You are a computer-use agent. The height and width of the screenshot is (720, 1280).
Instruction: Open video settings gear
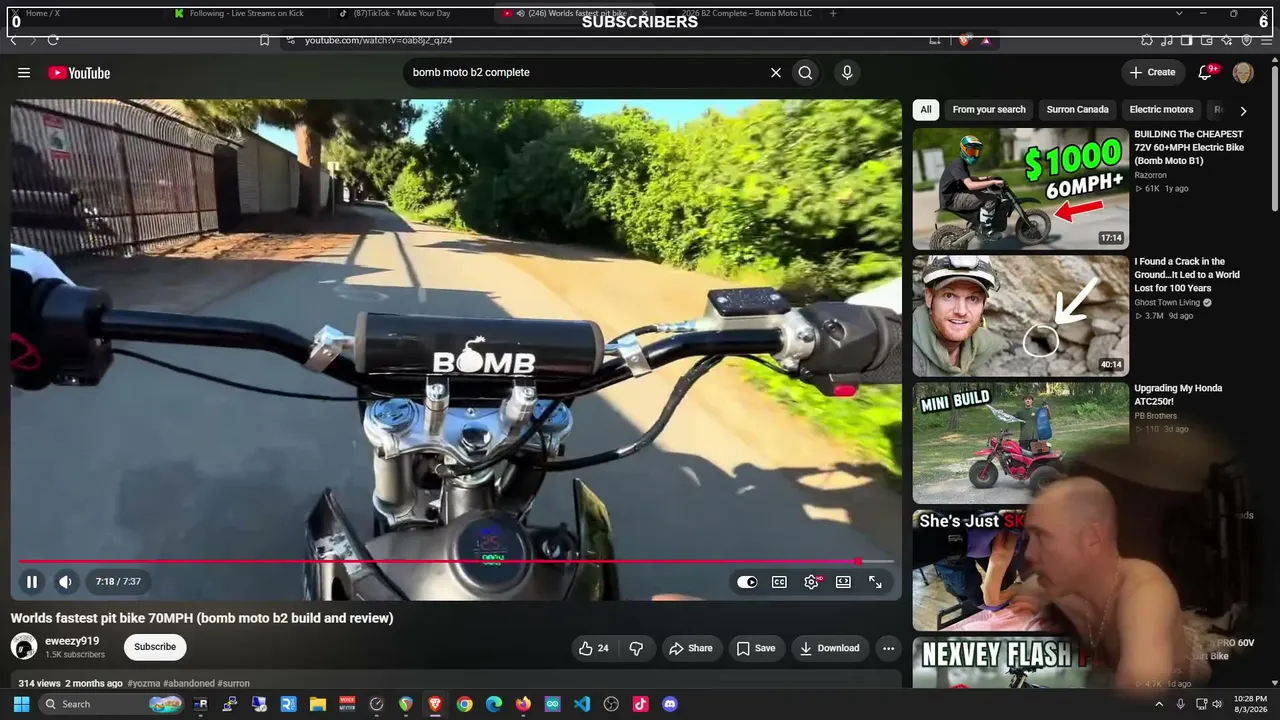tap(812, 582)
